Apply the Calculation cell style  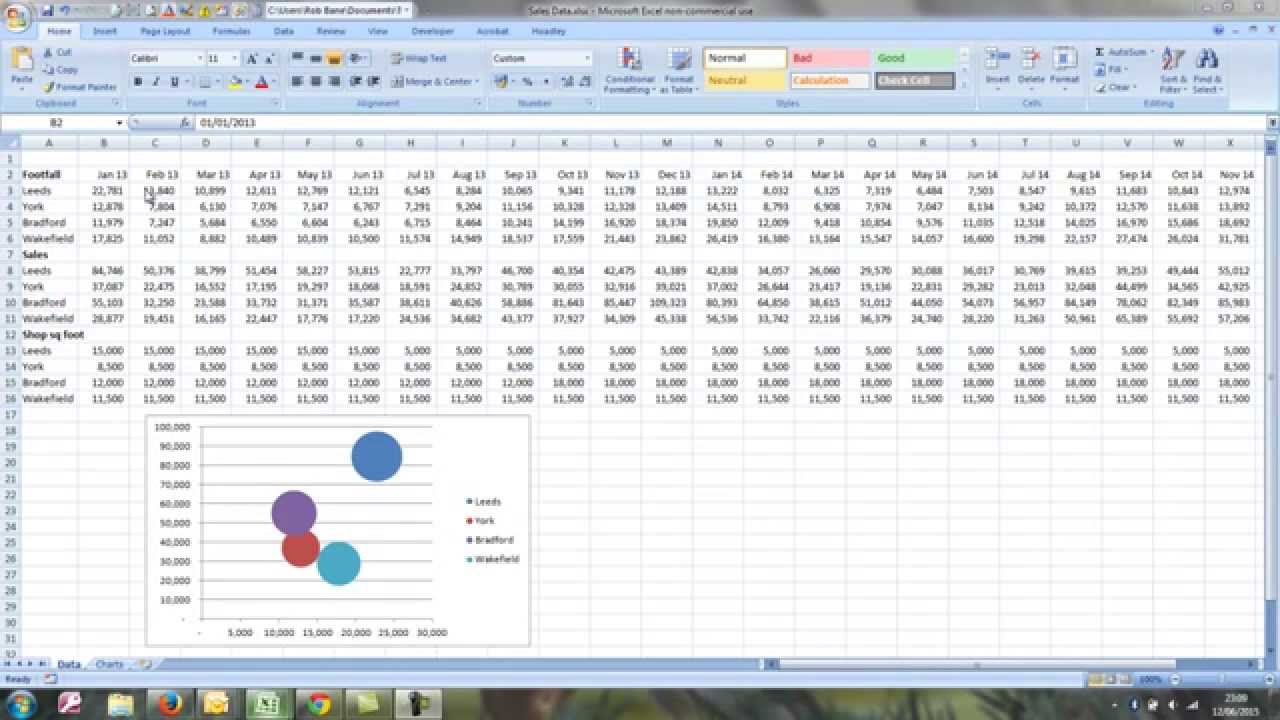coord(830,81)
